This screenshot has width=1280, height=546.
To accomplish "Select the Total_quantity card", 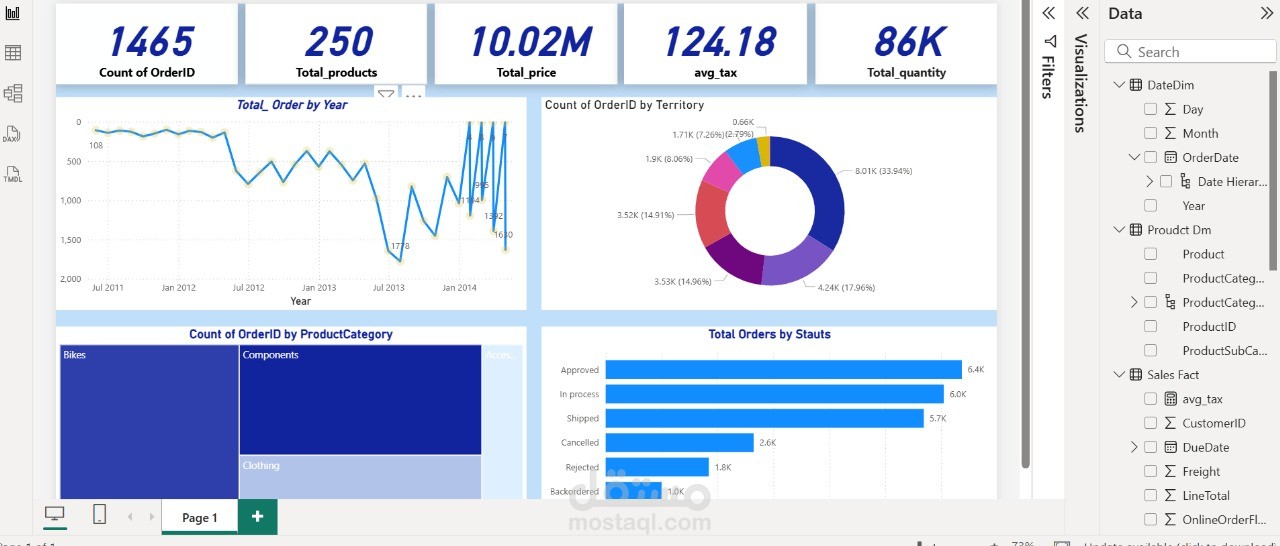I will (906, 44).
